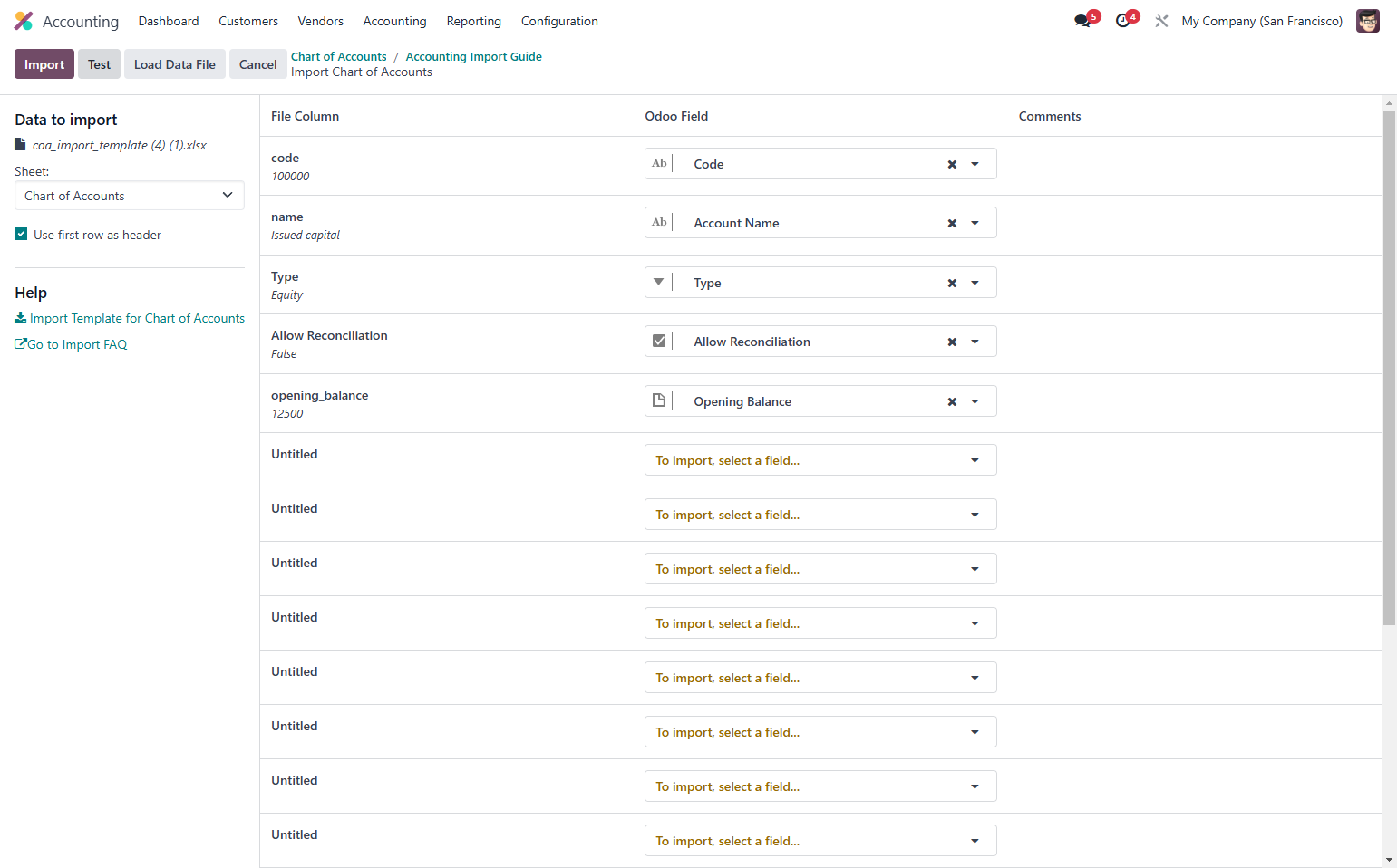Open the Dashboard menu
The image size is (1397, 868).
(169, 21)
